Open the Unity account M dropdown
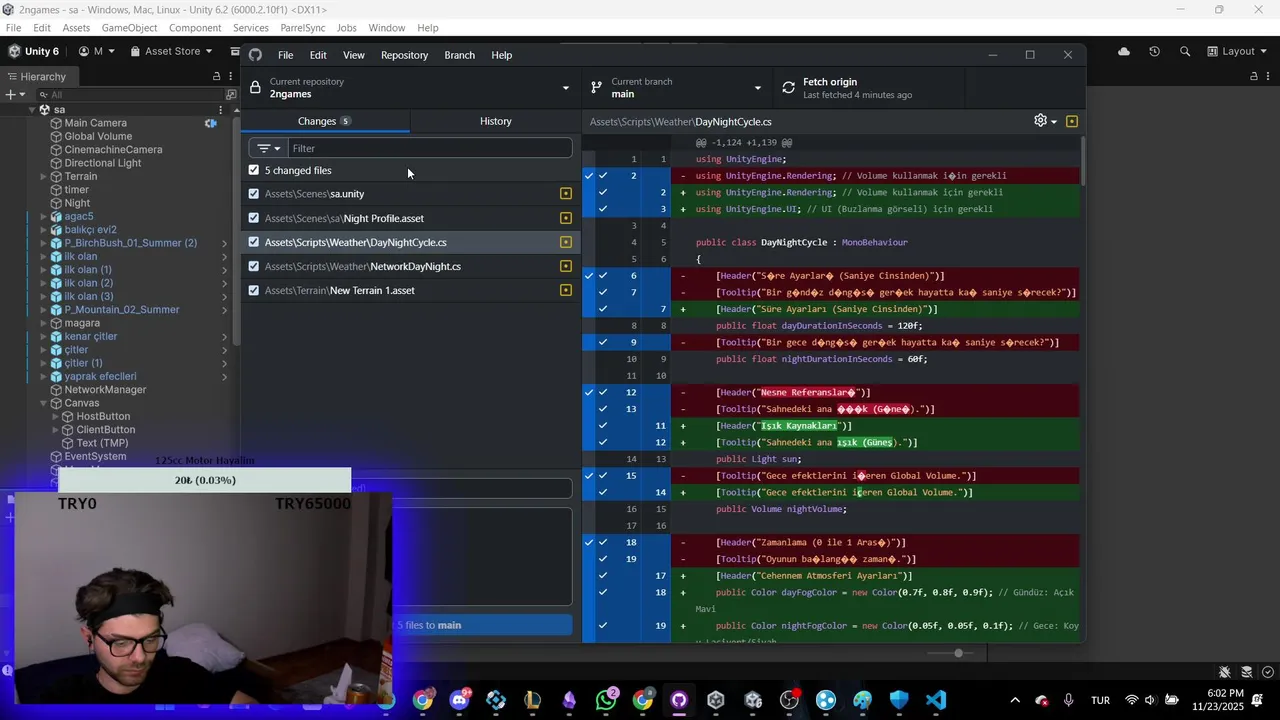Viewport: 1280px width, 720px height. tap(97, 51)
